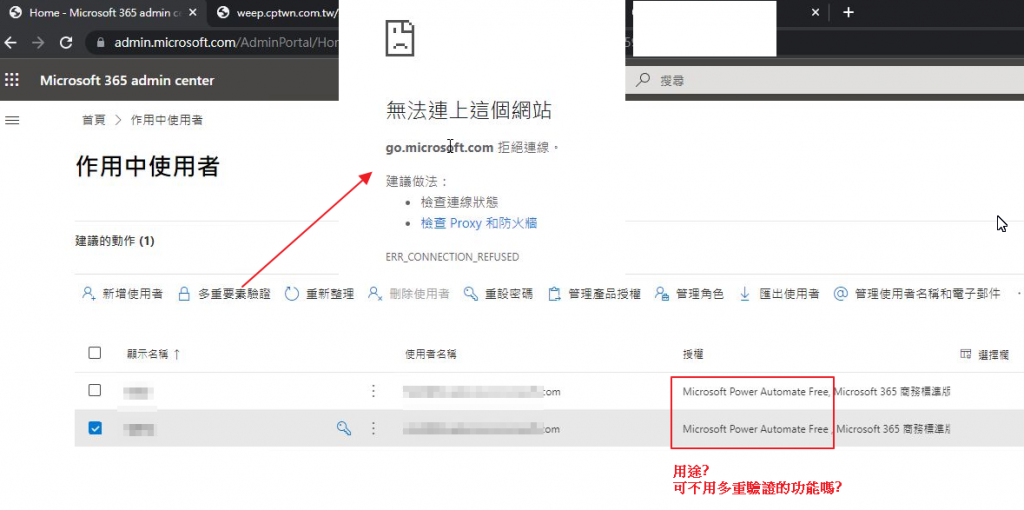This screenshot has height=510, width=1024.
Task: Click the 授權 column header
Action: click(x=693, y=354)
